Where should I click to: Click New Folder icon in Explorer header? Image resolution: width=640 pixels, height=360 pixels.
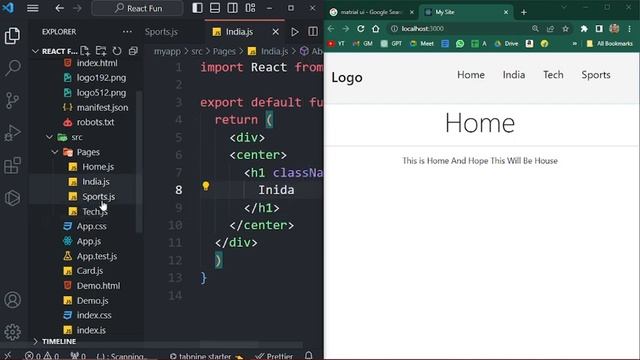point(101,51)
